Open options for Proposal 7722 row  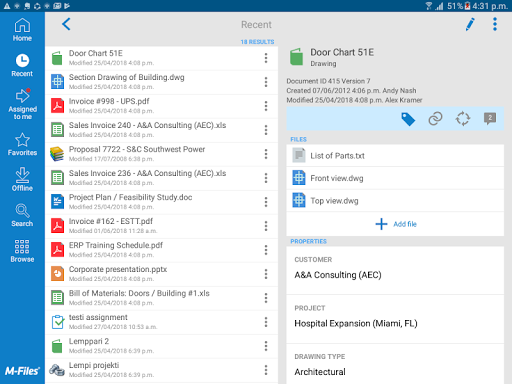(x=266, y=154)
